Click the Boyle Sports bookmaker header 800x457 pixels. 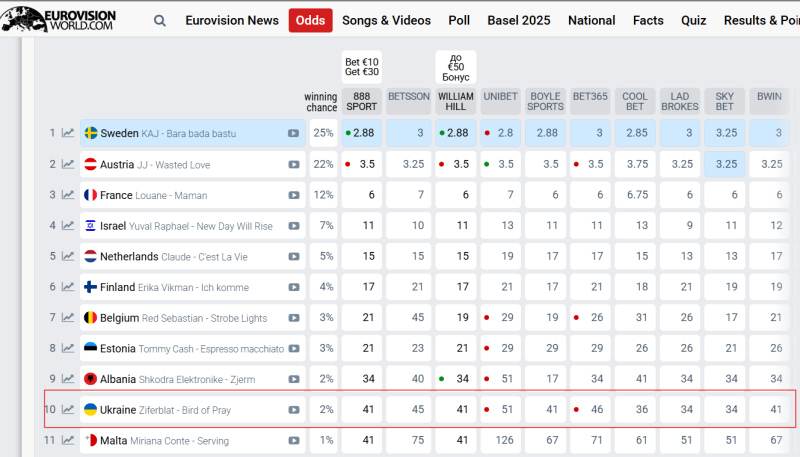pos(545,101)
